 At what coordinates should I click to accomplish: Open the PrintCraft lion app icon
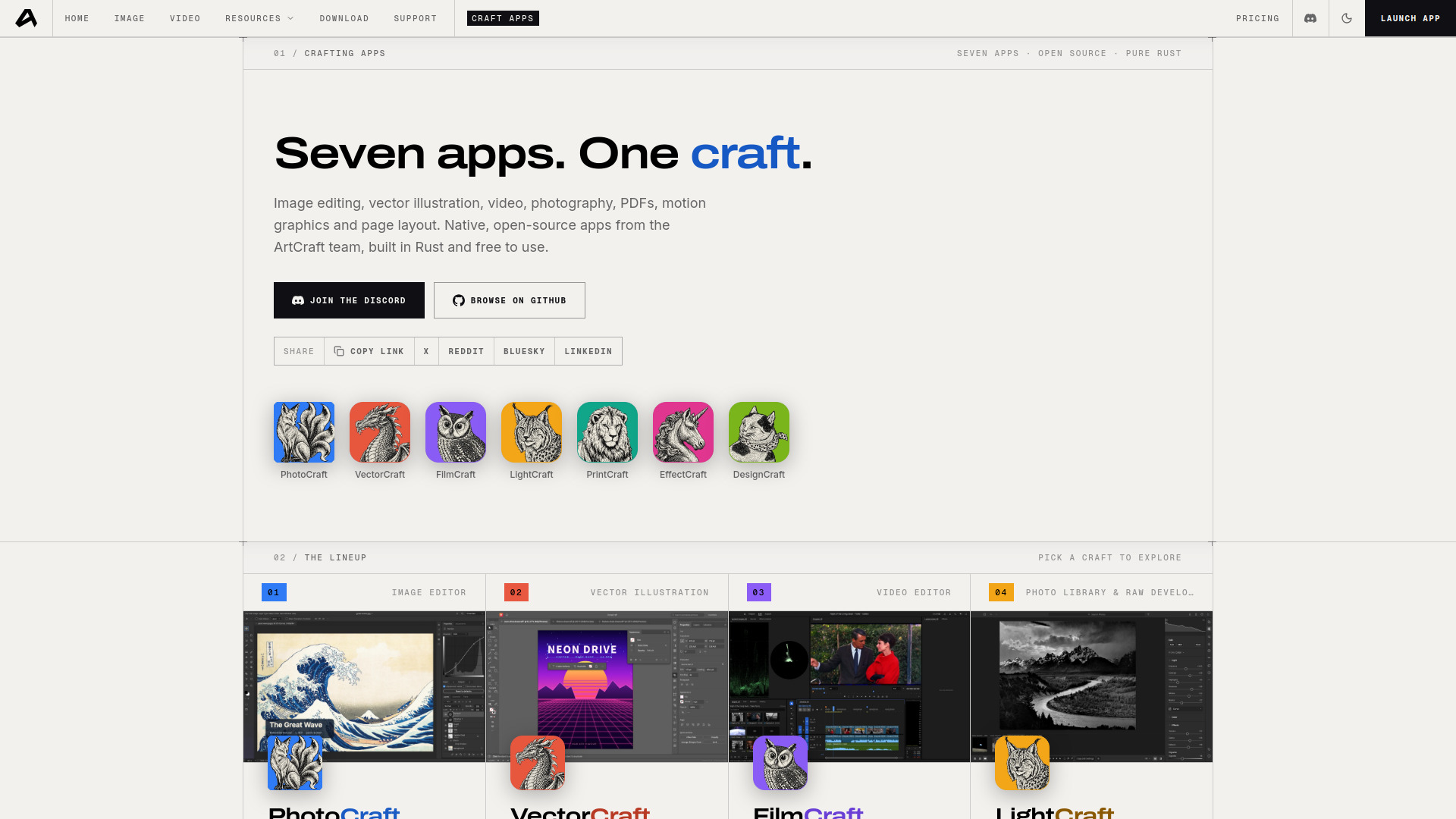(607, 432)
